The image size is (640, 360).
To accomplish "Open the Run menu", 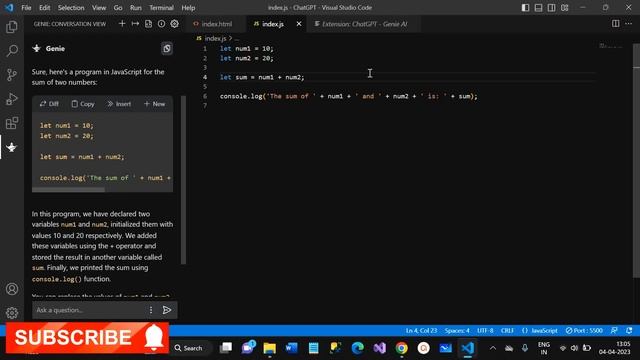I will 136,8.
